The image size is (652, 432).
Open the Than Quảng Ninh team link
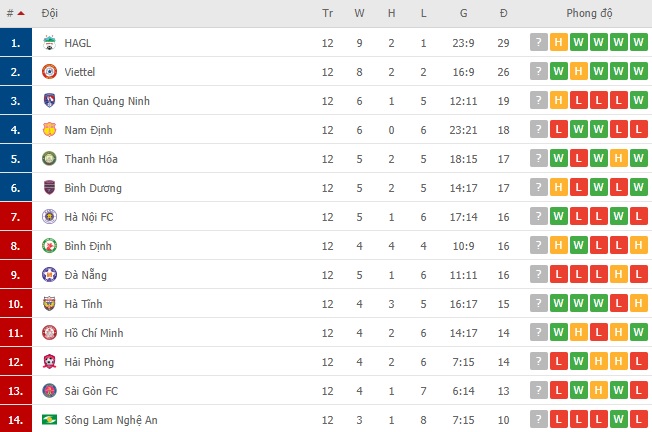click(x=107, y=101)
